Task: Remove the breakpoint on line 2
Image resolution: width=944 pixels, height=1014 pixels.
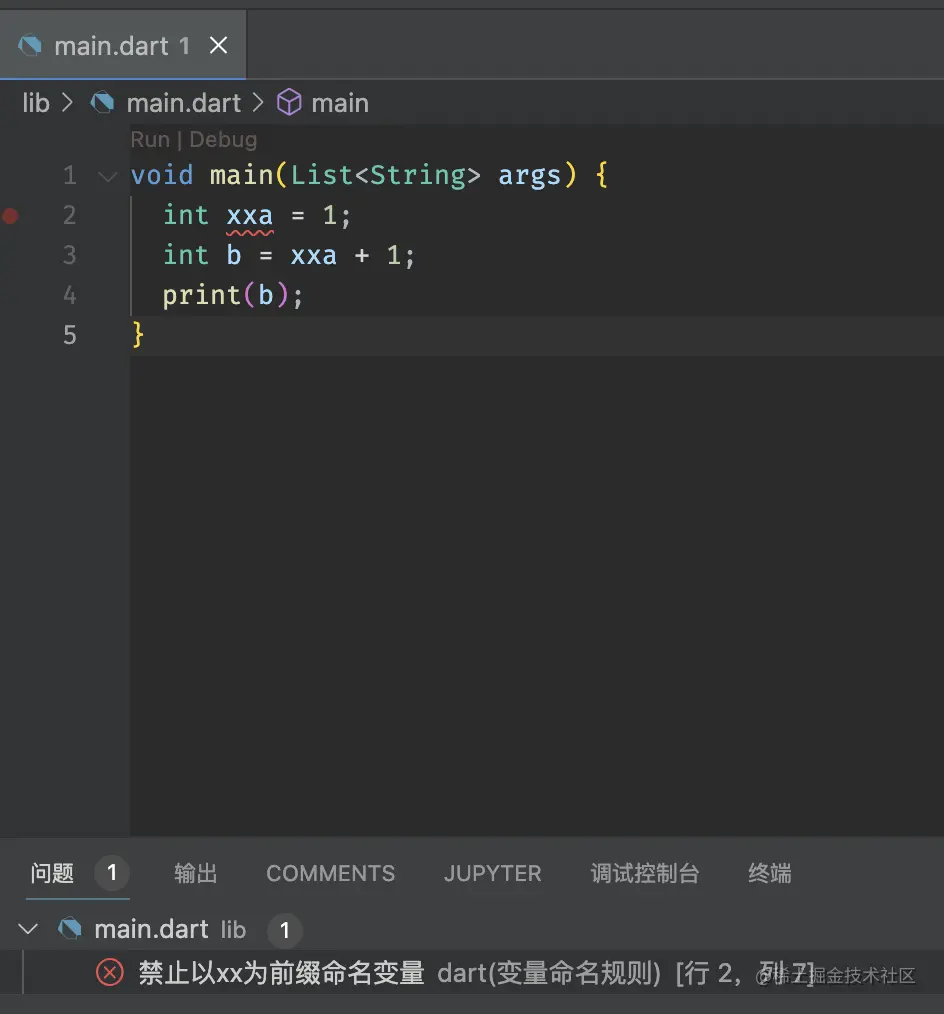Action: (x=10, y=215)
